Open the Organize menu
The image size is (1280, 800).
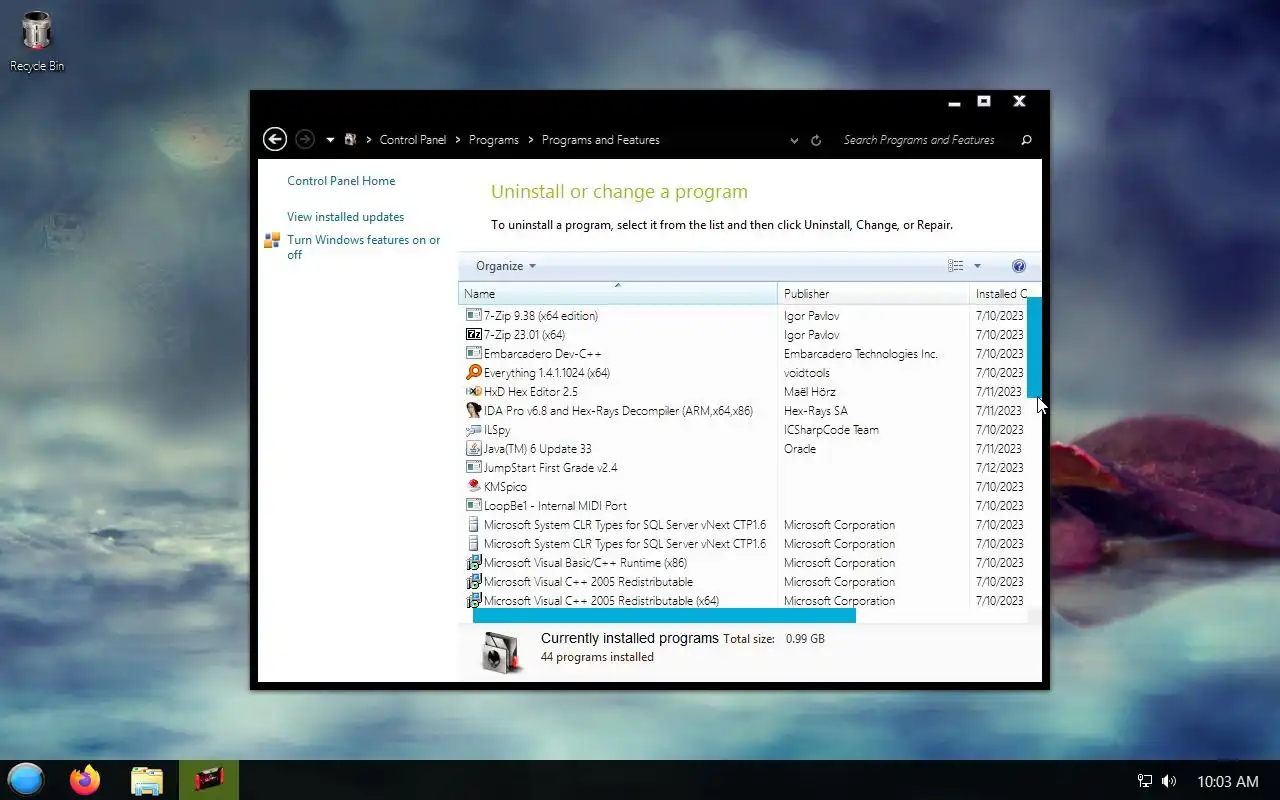coord(506,266)
